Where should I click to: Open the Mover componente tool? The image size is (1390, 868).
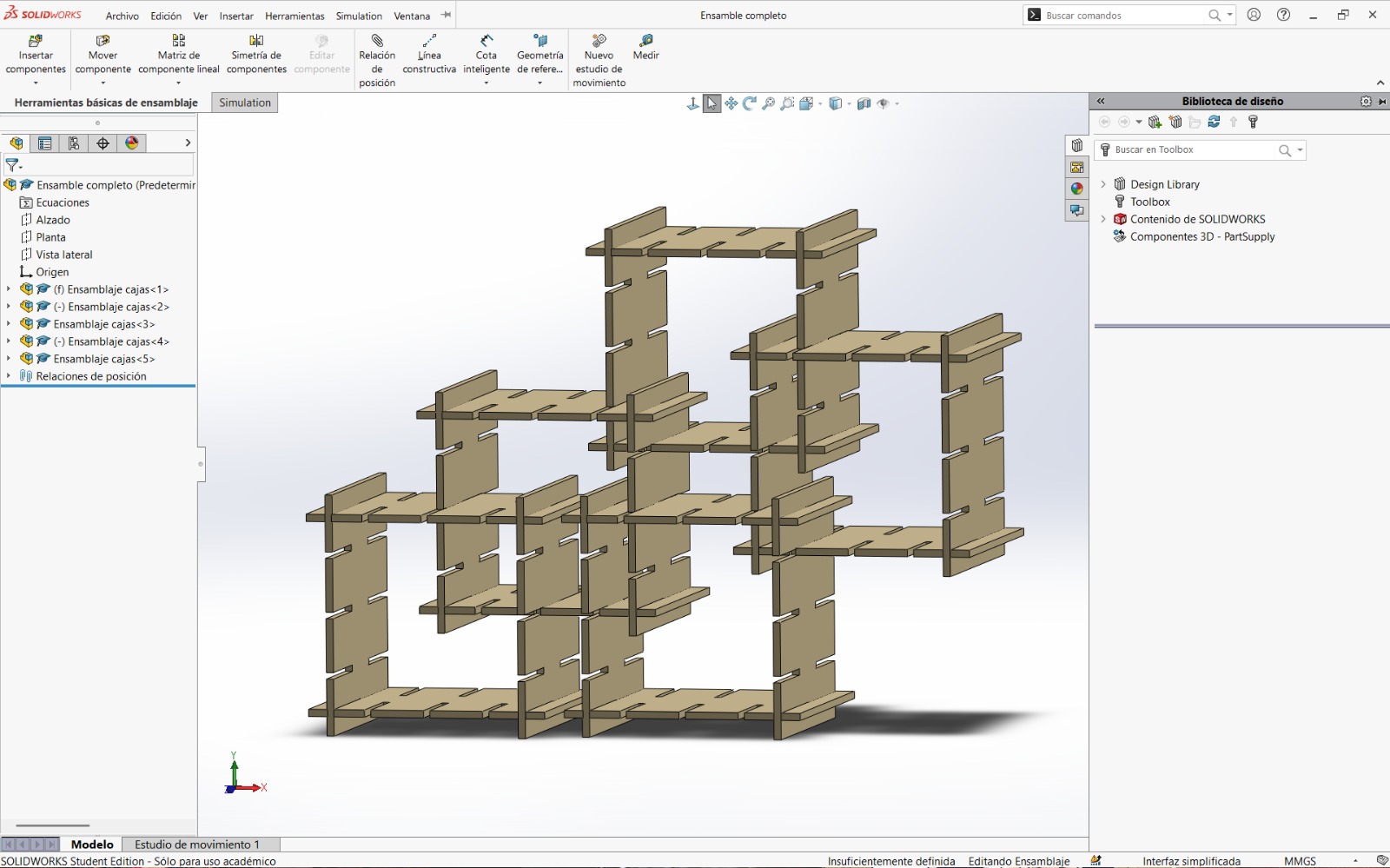(103, 55)
